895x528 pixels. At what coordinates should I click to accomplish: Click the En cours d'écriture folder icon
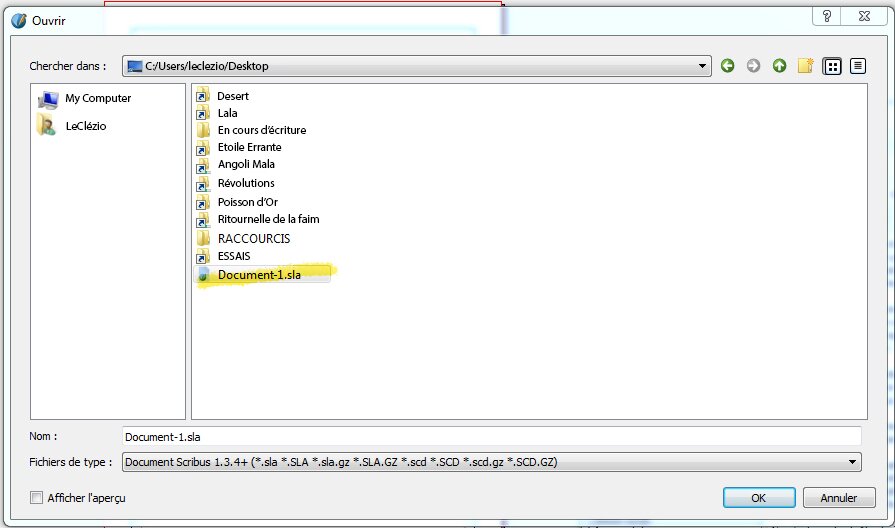point(203,130)
